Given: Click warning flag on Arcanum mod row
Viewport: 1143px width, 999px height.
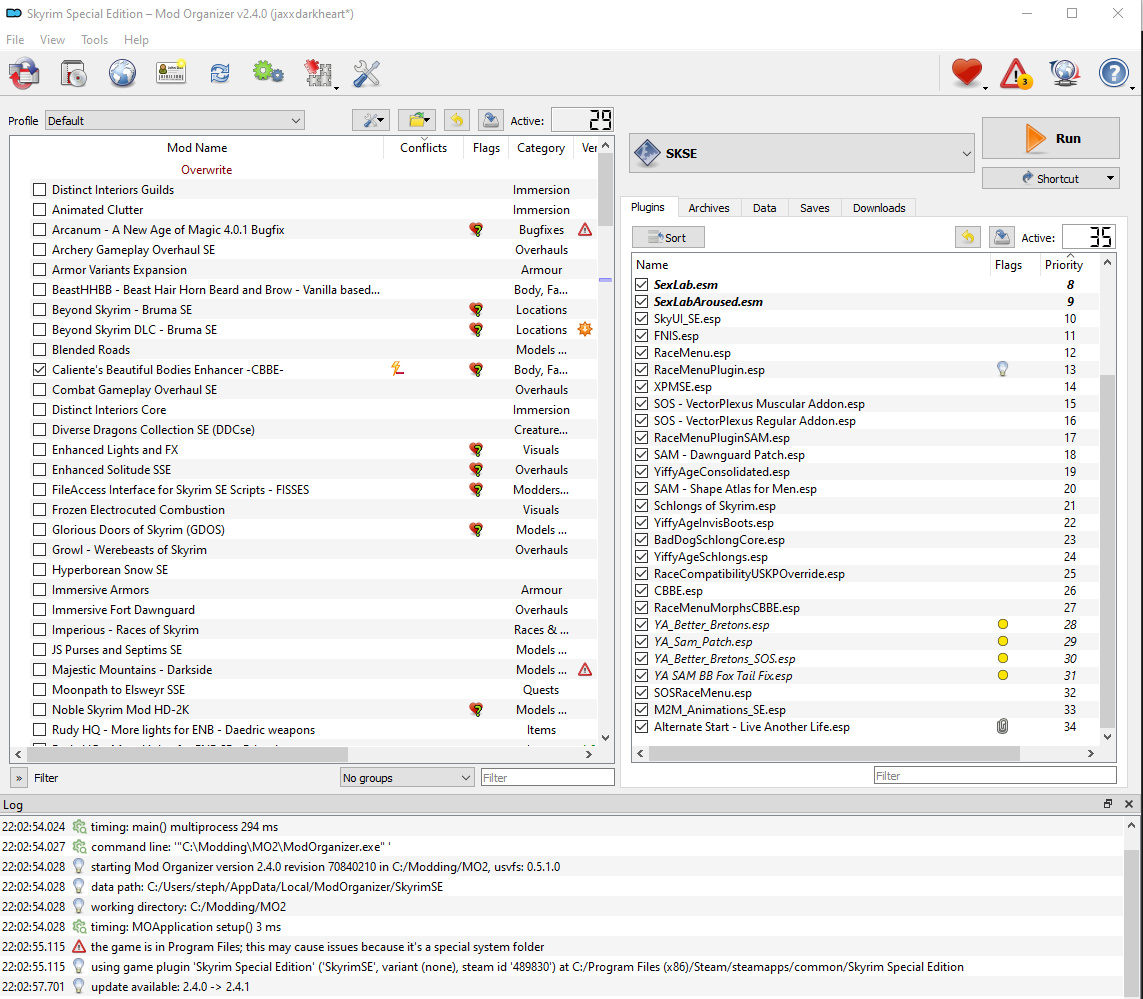Looking at the screenshot, I should click(585, 230).
